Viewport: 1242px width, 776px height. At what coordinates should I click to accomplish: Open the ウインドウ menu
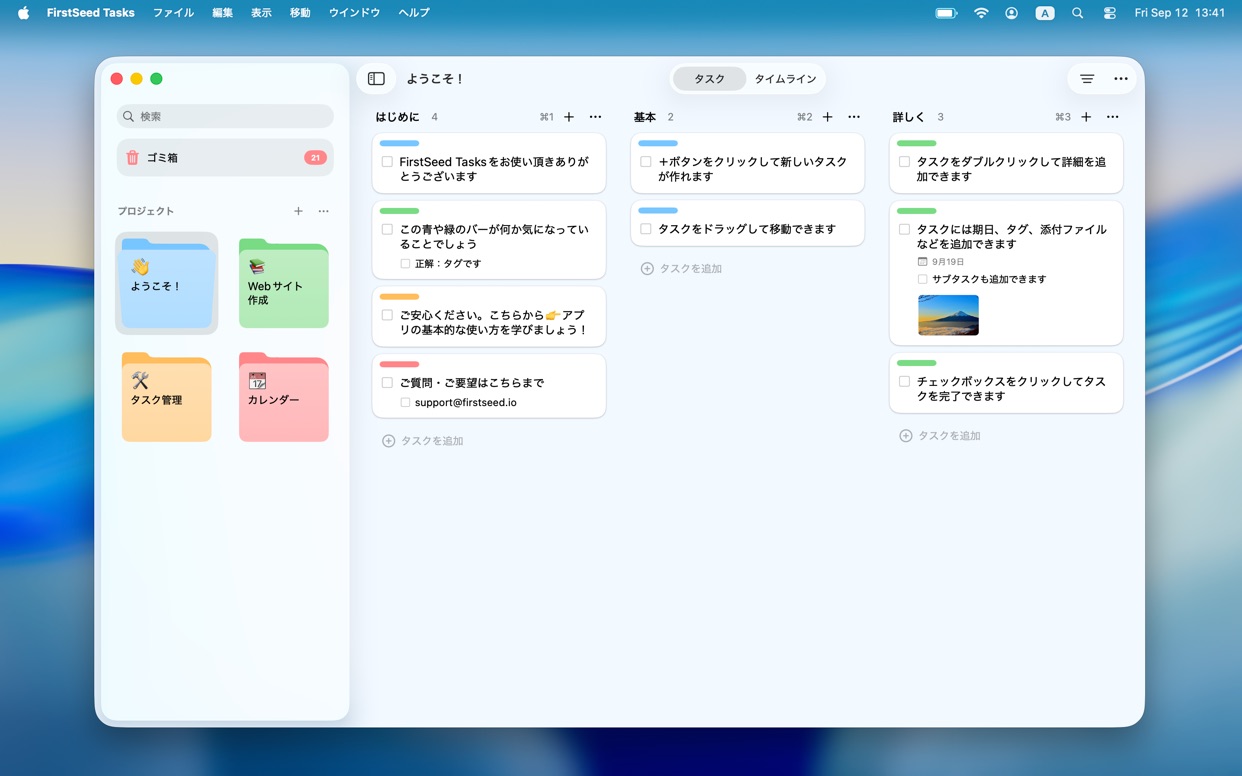[x=354, y=13]
